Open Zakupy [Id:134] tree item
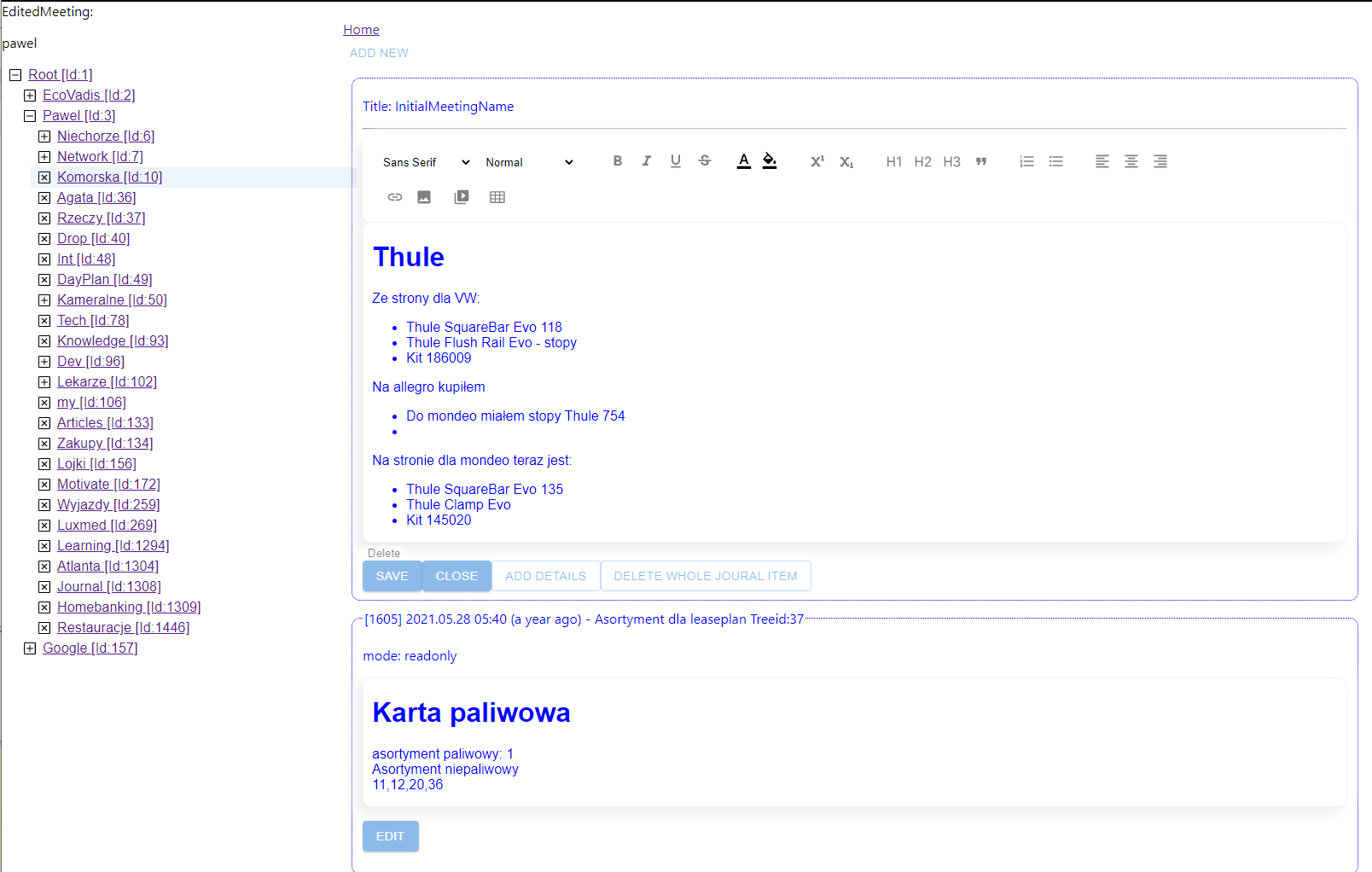Image resolution: width=1372 pixels, height=872 pixels. pyautogui.click(x=105, y=444)
